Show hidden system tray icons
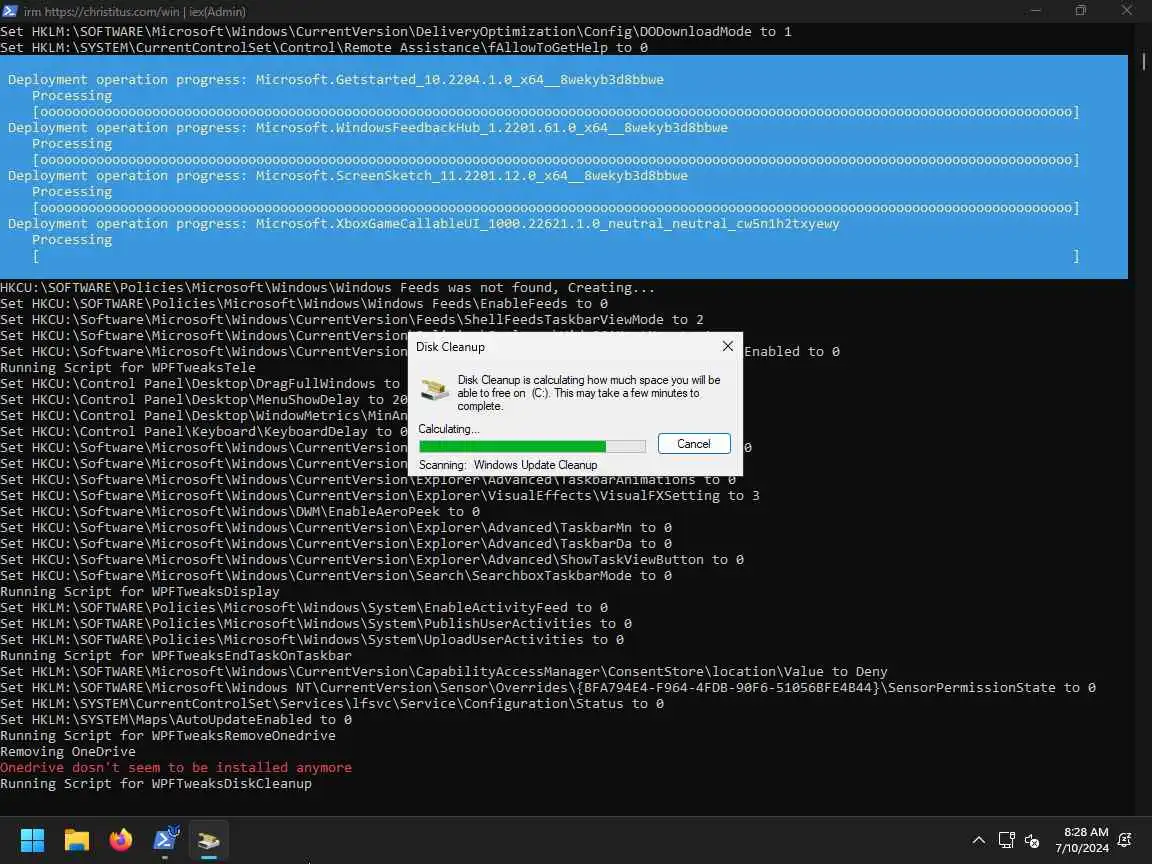 point(979,840)
